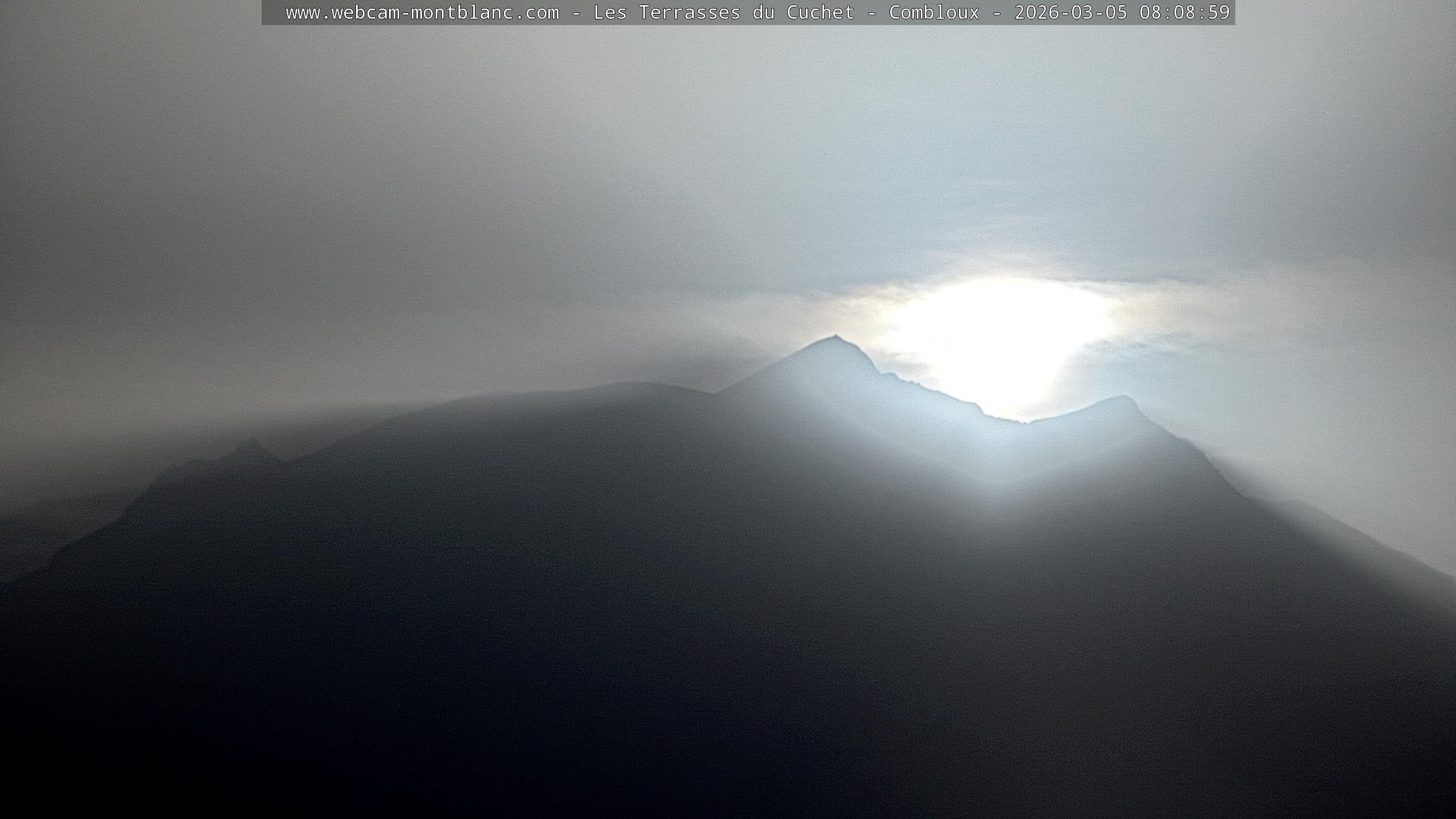
Task: Click the www.webcam-montblanc.com URL text
Action: (422, 13)
